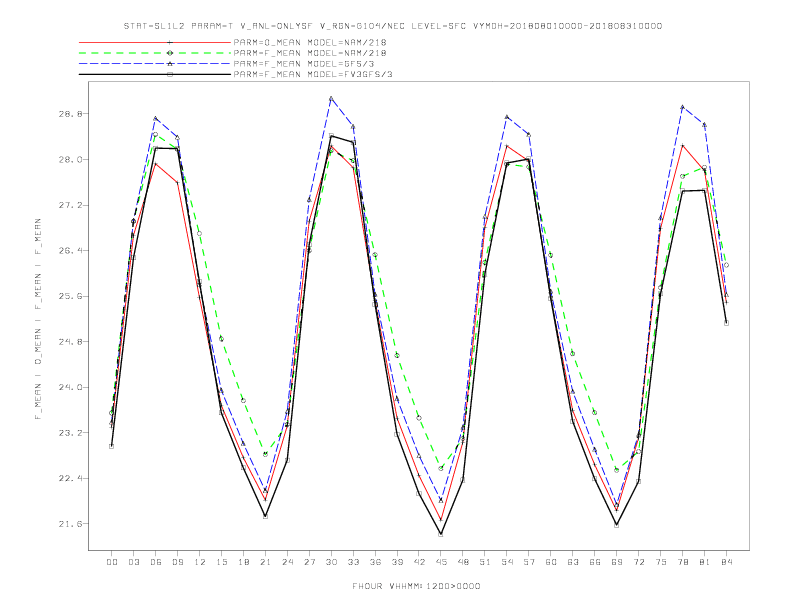This screenshot has height=612, width=792.
Task: Click the y-axis value 24.8
Action: tap(70, 342)
